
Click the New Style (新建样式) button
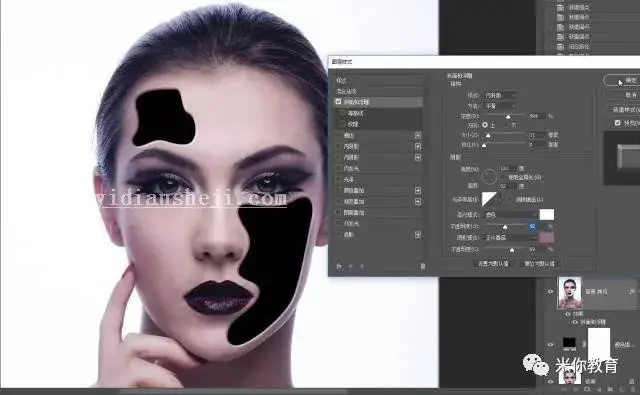coord(623,109)
